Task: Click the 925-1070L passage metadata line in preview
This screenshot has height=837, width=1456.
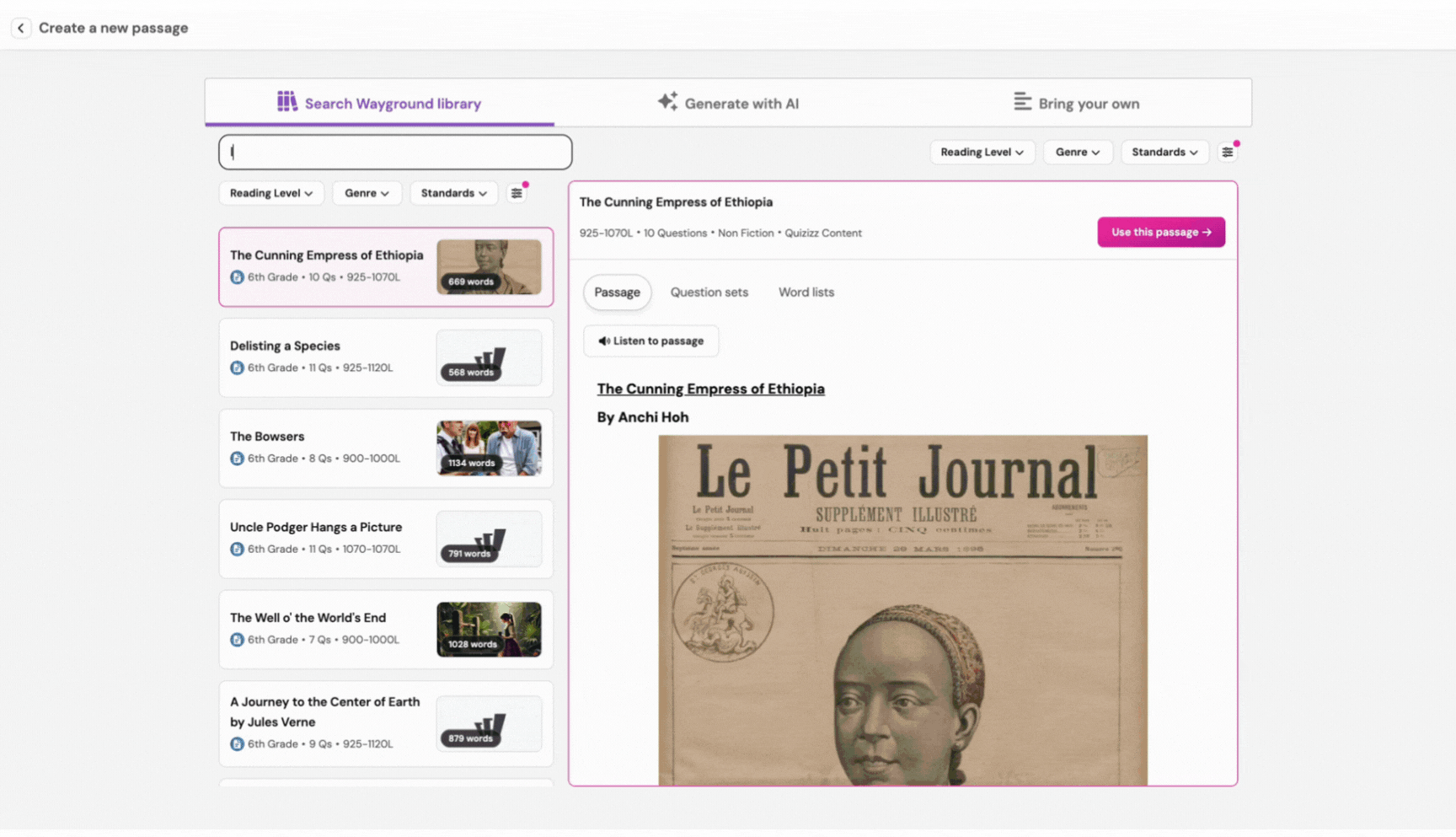Action: pos(720,233)
